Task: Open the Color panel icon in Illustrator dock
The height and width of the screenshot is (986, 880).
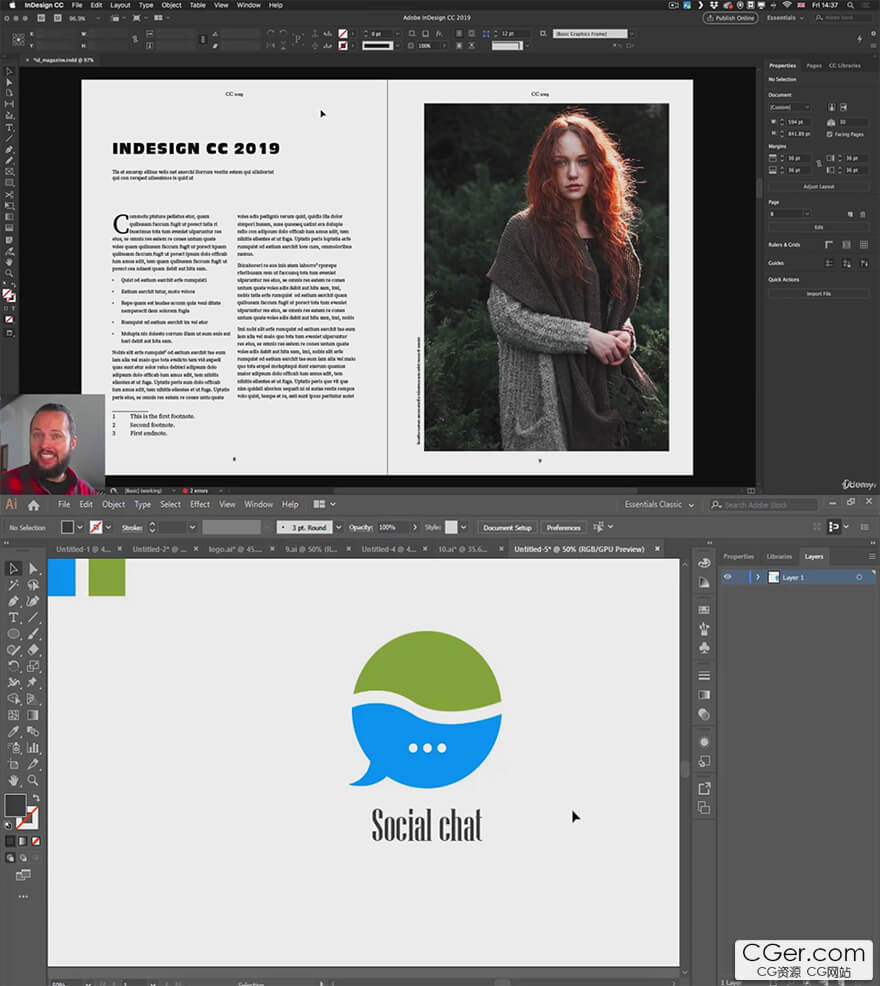Action: [704, 563]
